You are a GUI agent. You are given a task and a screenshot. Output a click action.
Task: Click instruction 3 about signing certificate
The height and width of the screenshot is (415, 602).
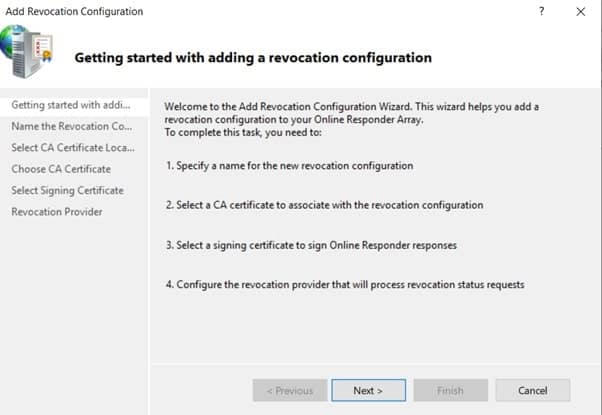click(318, 245)
